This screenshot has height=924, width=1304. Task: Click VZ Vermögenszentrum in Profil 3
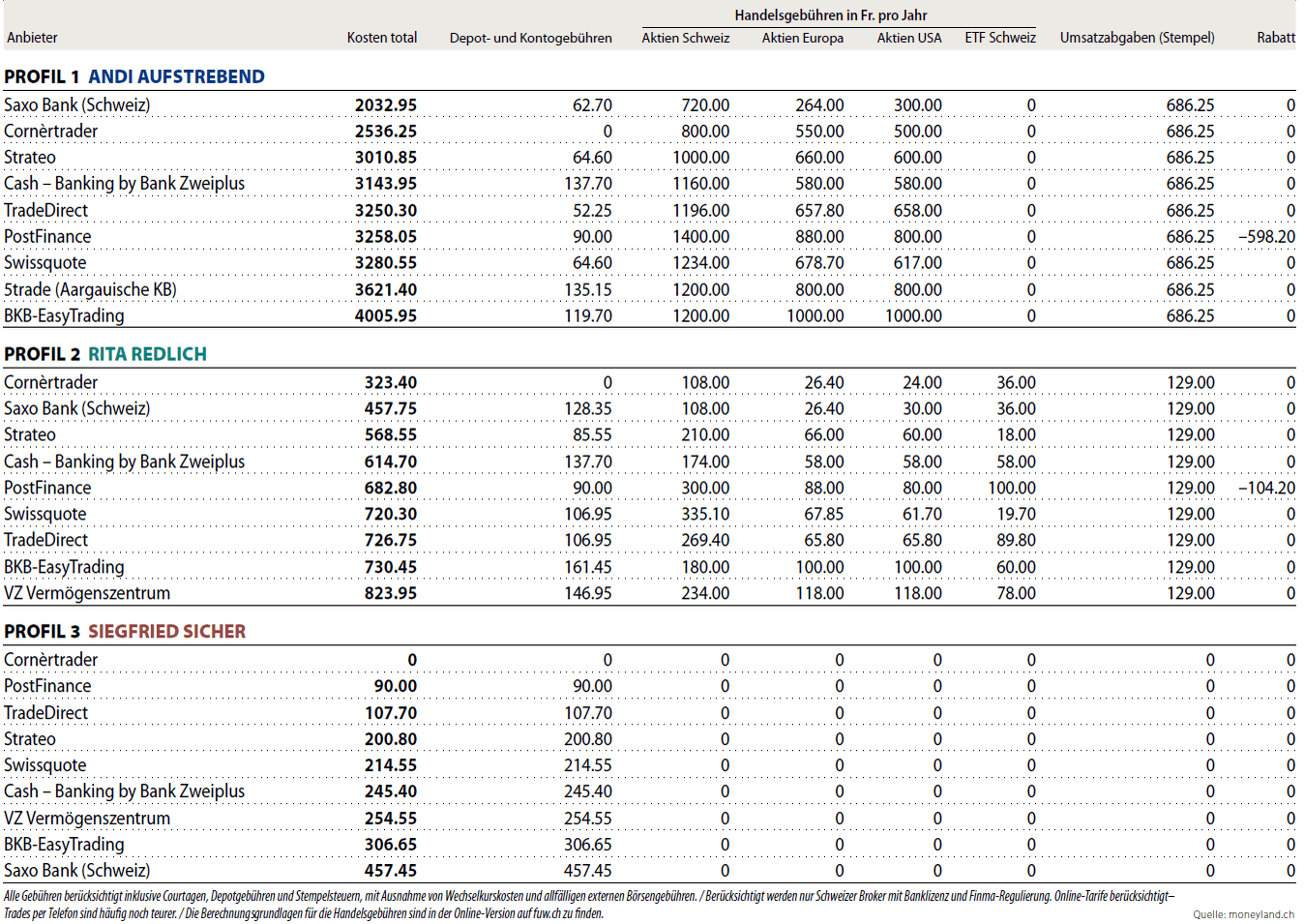point(87,819)
